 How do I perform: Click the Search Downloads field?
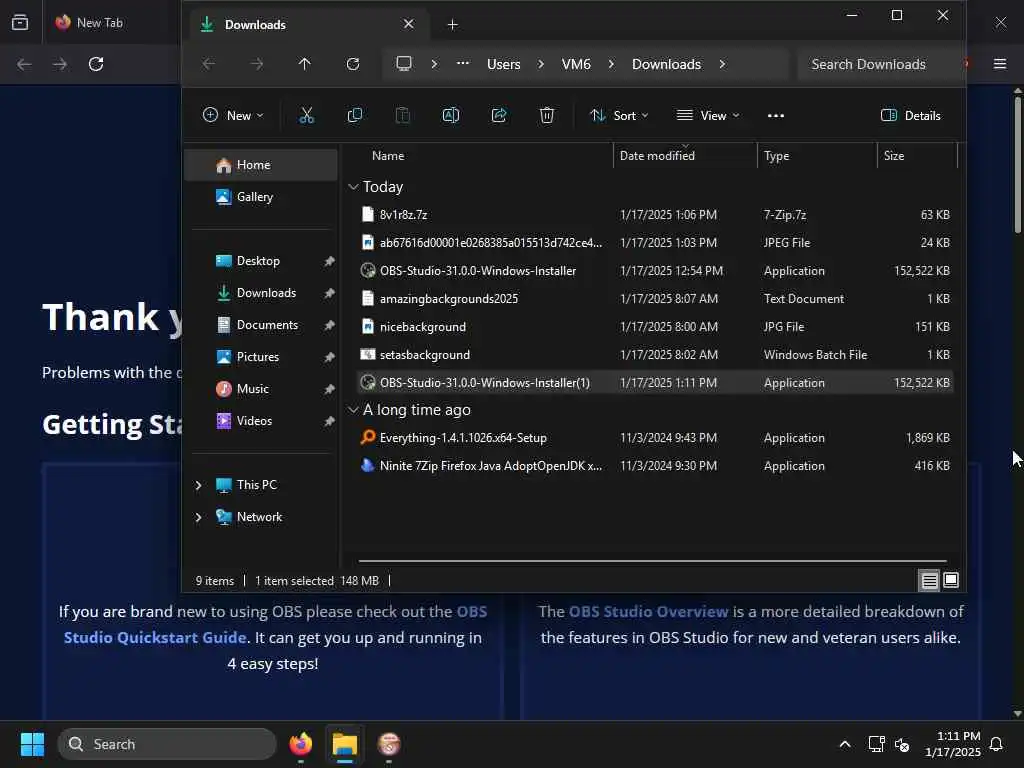(x=879, y=64)
